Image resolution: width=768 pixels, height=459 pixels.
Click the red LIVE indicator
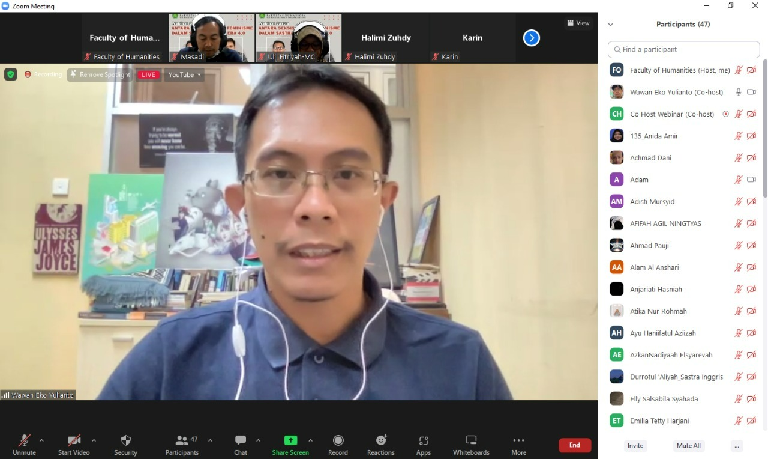click(x=148, y=75)
